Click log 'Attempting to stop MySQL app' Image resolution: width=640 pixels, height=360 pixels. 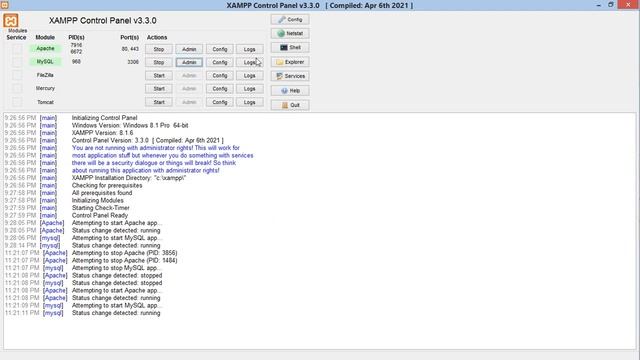click(116, 268)
